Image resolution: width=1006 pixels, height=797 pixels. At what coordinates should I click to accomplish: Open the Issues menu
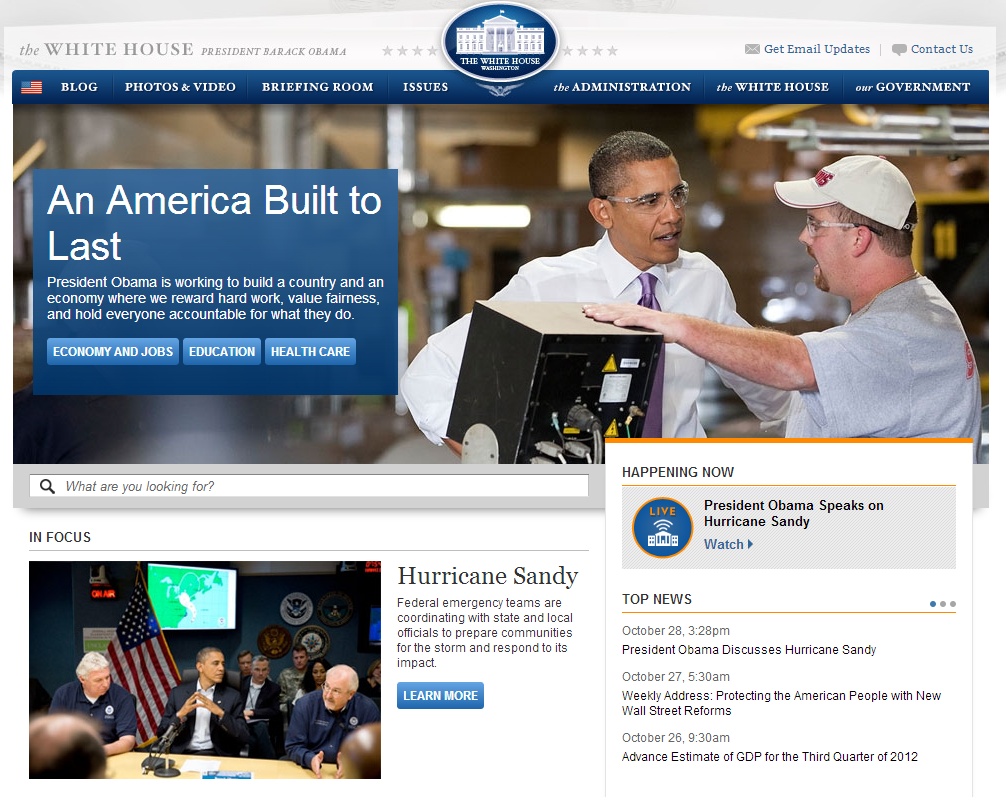(425, 87)
